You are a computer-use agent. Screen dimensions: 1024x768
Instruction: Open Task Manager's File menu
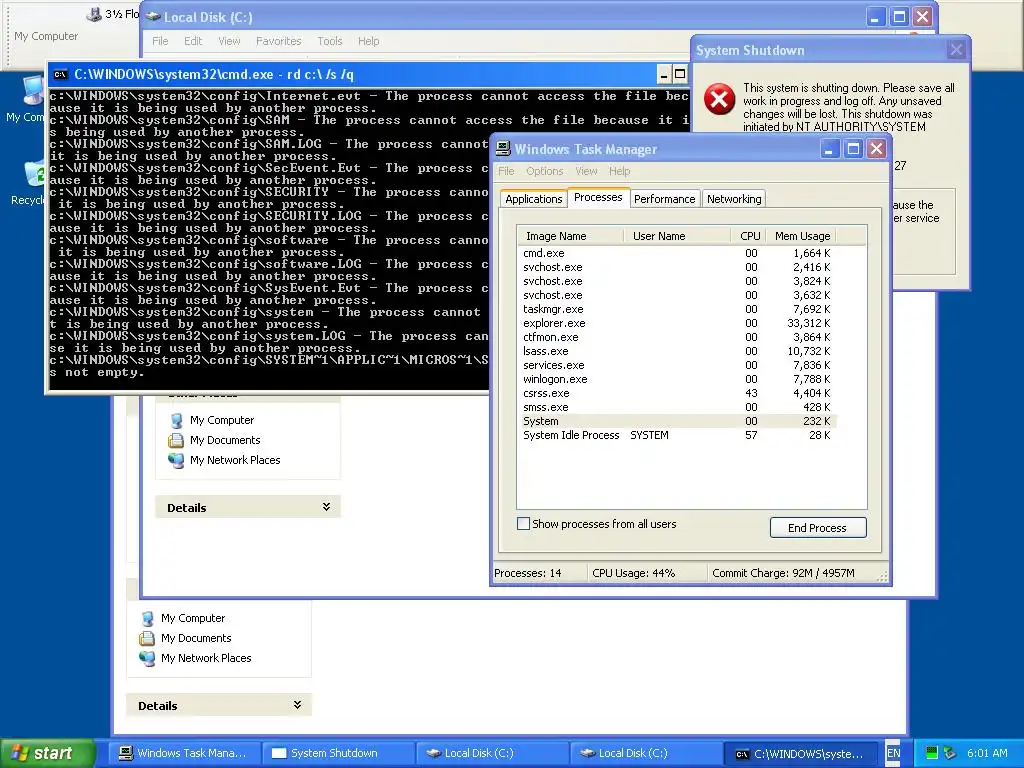[506, 171]
